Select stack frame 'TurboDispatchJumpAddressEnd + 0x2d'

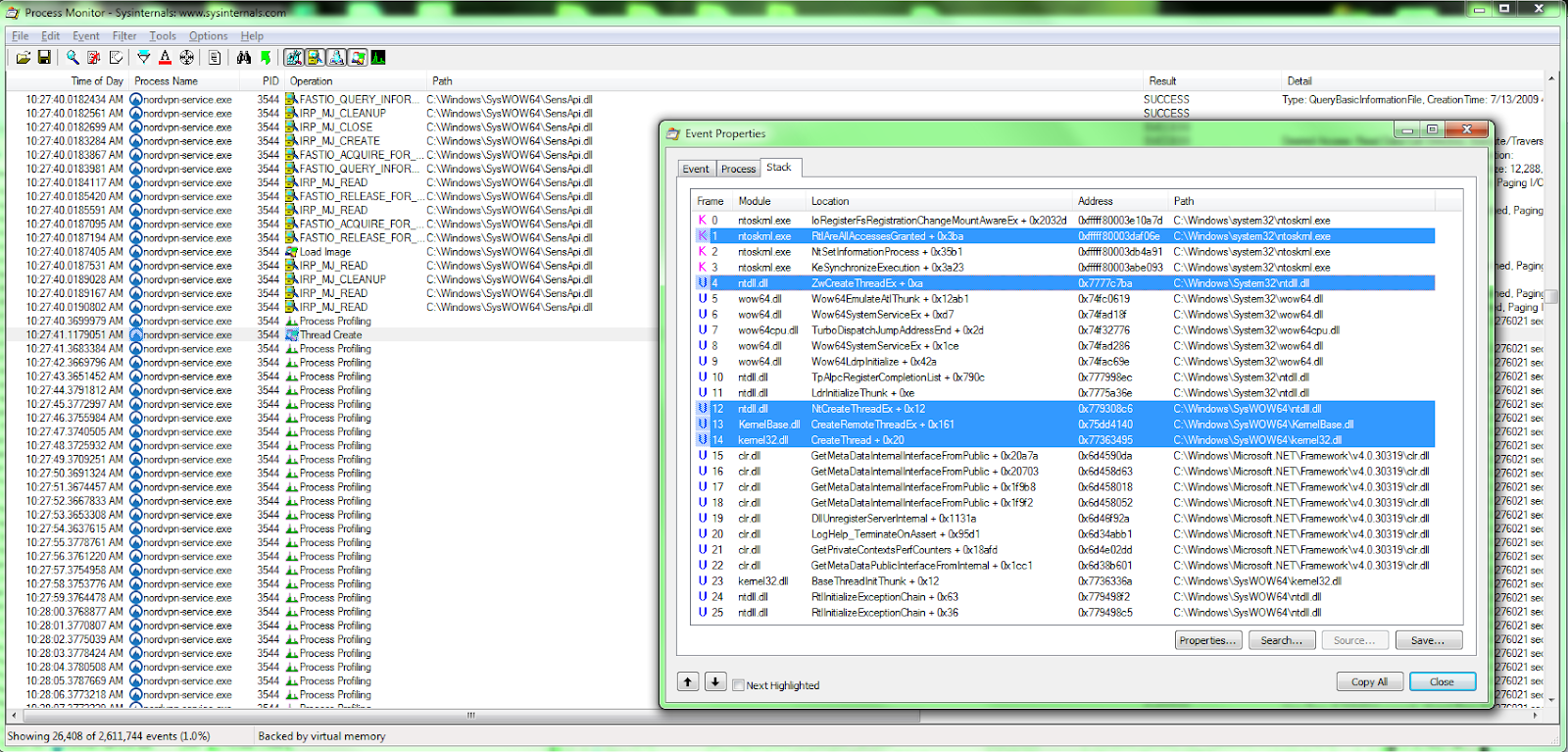pos(1064,330)
